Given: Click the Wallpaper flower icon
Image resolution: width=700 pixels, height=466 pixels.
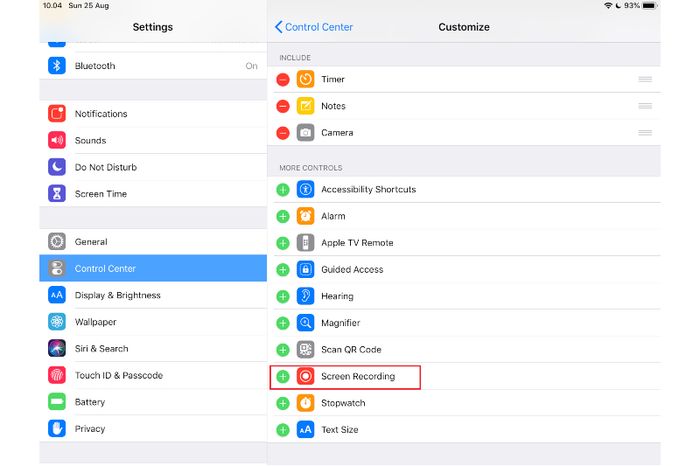Looking at the screenshot, I should click(x=57, y=322).
